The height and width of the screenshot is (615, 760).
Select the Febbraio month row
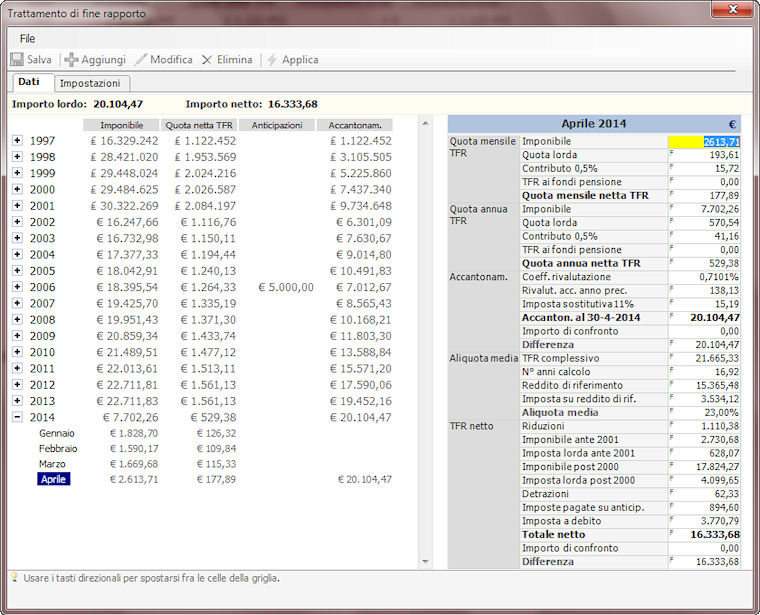[58, 449]
